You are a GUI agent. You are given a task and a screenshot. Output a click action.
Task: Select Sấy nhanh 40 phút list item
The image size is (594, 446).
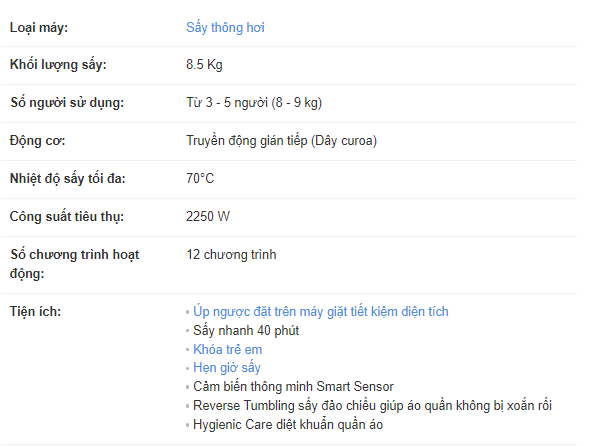tap(246, 330)
